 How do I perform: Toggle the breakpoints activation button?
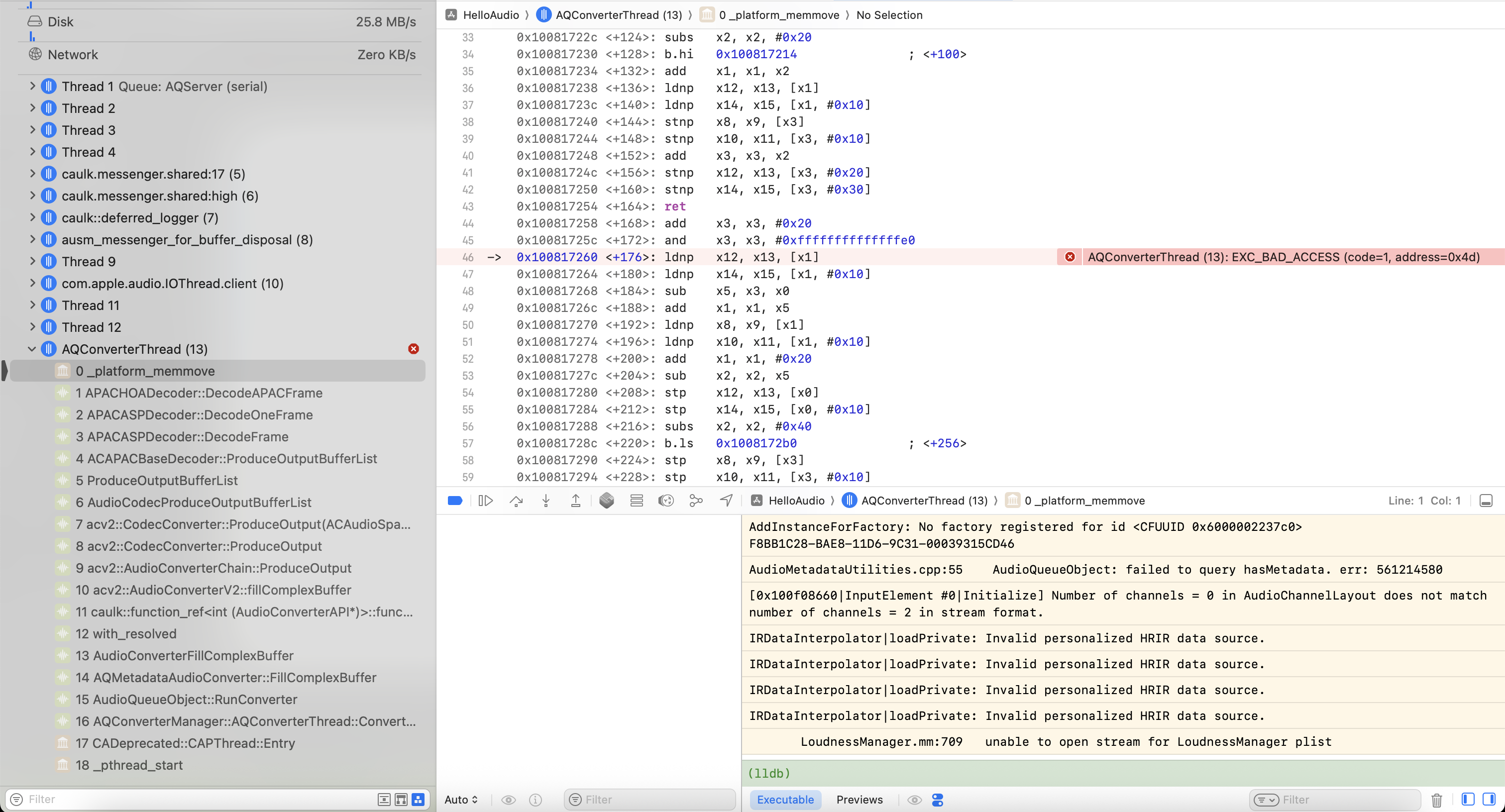(x=454, y=501)
